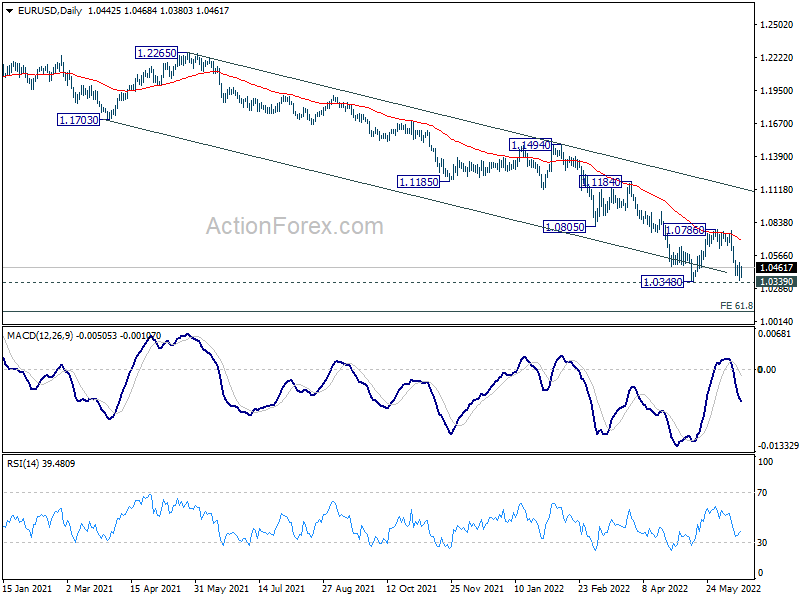This screenshot has height=600, width=800.
Task: Click the current price tag 1.04617
Action: tap(776, 268)
